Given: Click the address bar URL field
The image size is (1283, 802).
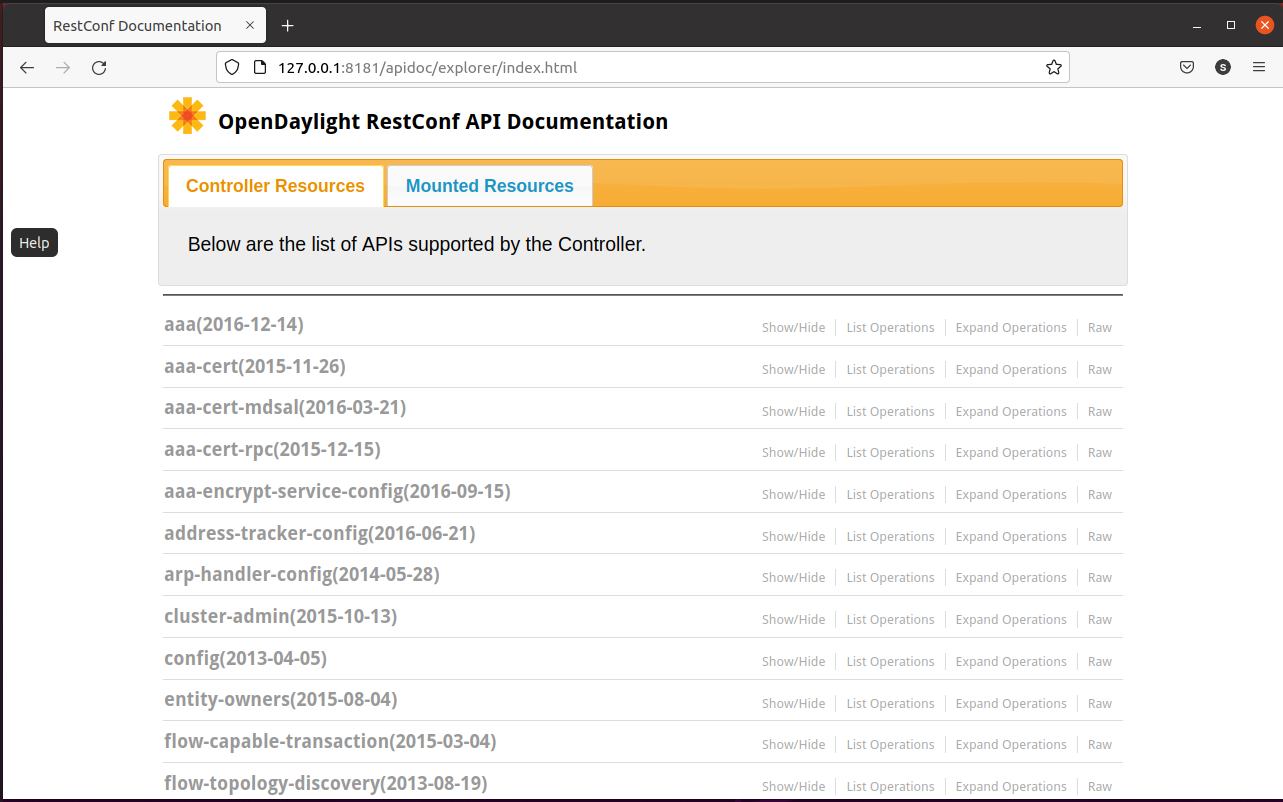Looking at the screenshot, I should (643, 68).
